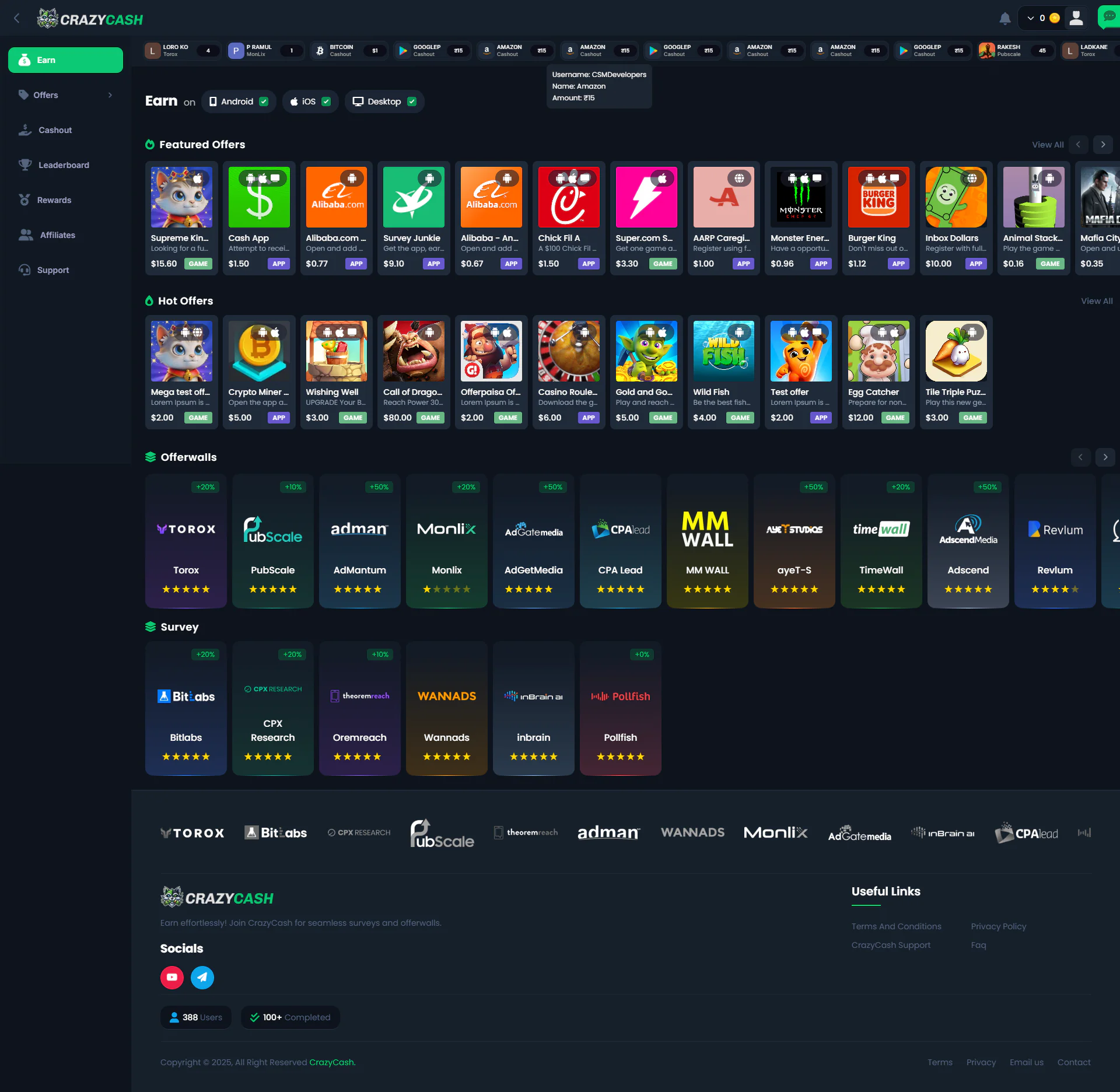Screen dimensions: 1120x1092
Task: Click the RAKESH Pubscale ticker entry
Action: pos(1016,51)
